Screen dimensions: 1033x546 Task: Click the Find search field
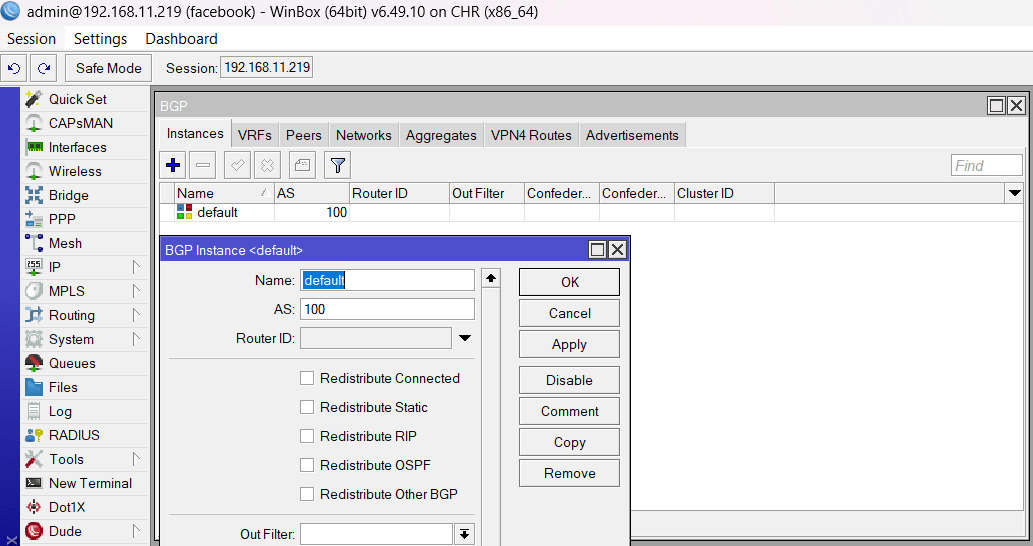click(x=987, y=165)
